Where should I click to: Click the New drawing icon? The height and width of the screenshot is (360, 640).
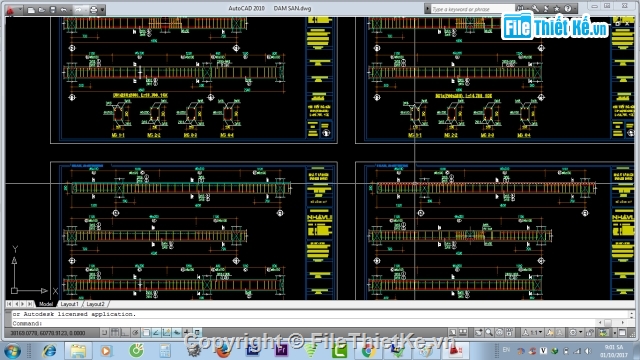click(x=31, y=10)
